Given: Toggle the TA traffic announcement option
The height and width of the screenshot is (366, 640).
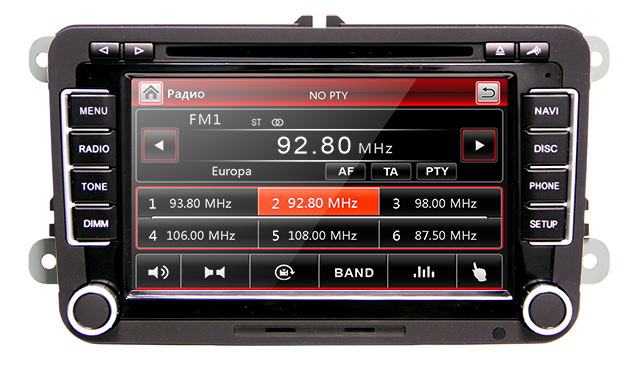Looking at the screenshot, I should point(391,171).
